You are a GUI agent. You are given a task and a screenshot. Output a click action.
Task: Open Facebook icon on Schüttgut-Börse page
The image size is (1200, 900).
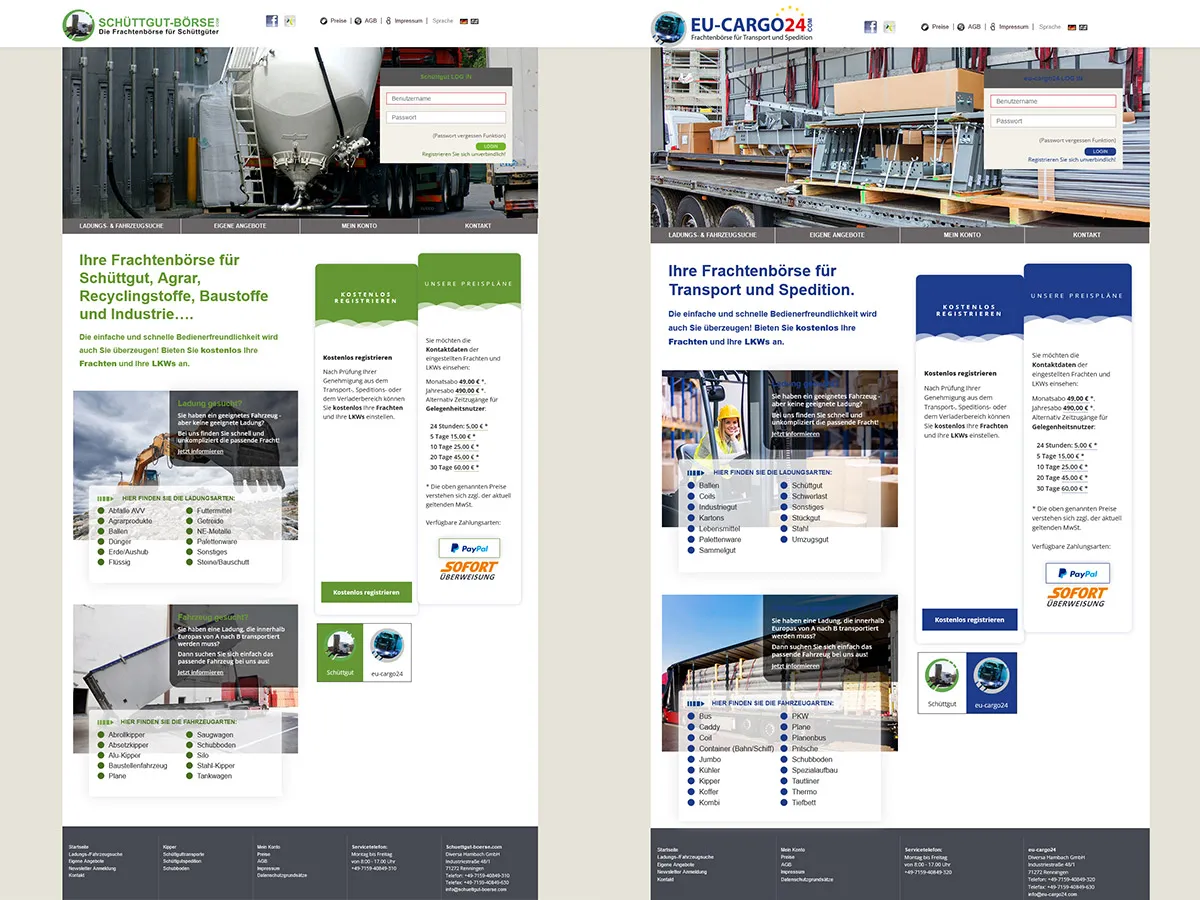pos(272,20)
